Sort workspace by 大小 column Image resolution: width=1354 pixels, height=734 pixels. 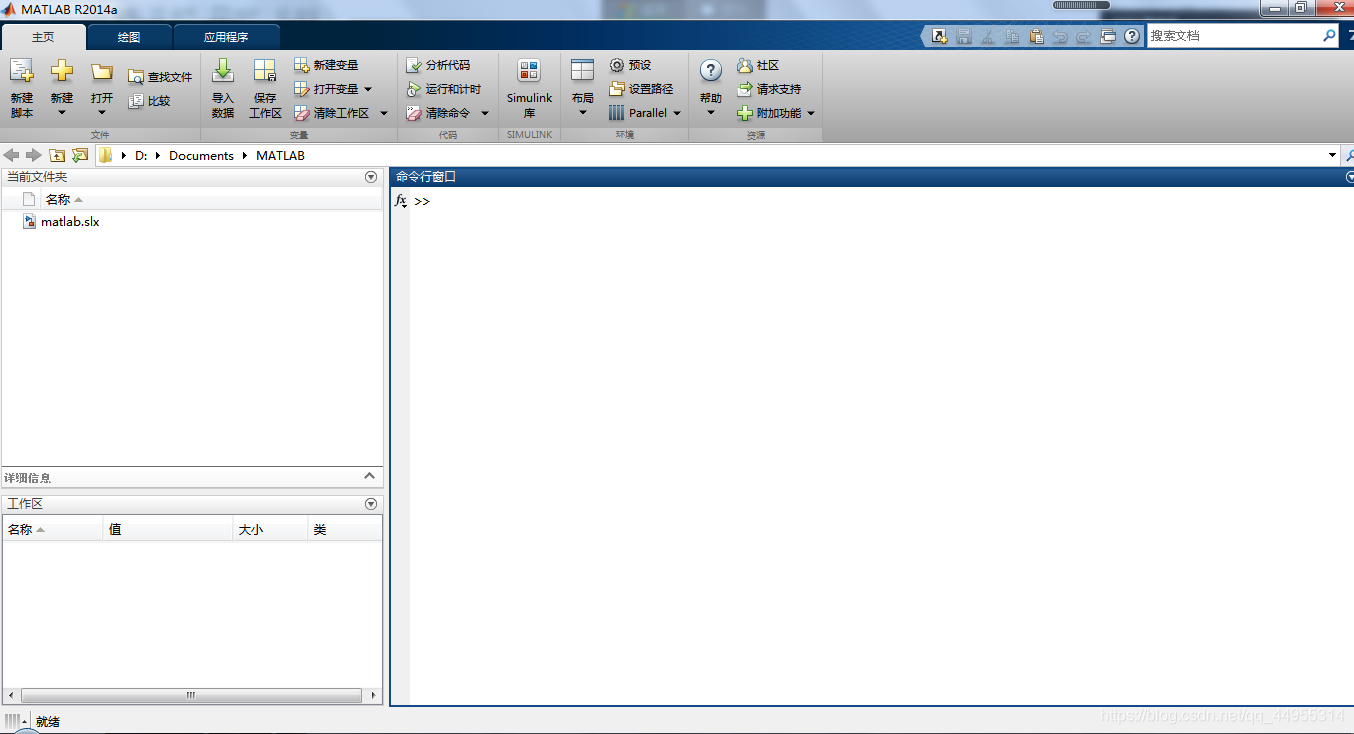[x=270, y=530]
